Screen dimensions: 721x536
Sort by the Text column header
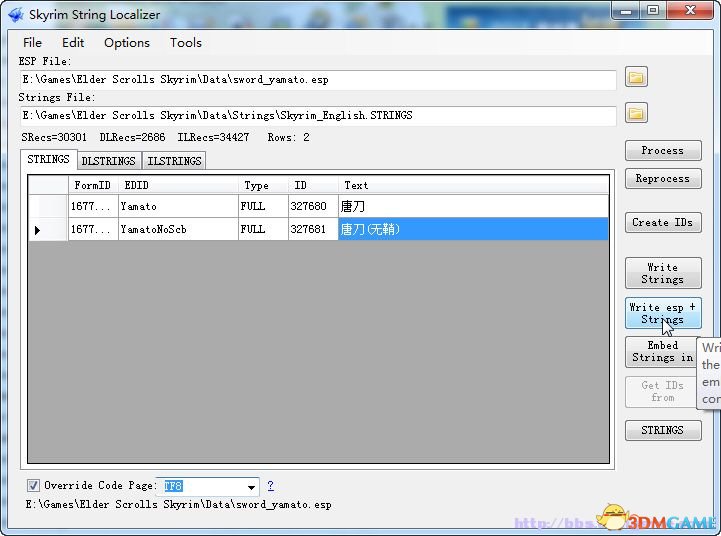coord(473,185)
